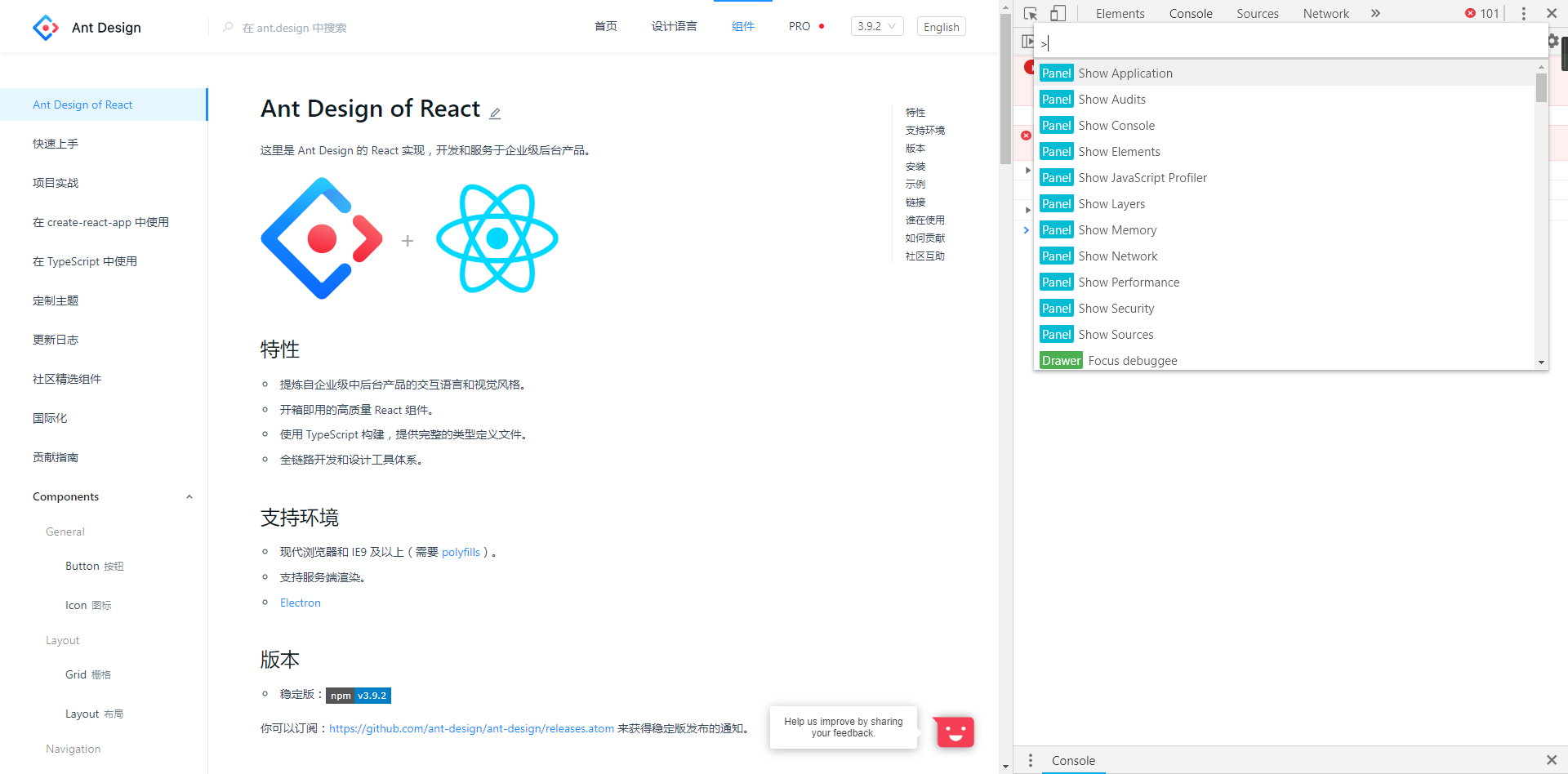Viewport: 1568px width, 774px height.
Task: Open the 设计语言 nav item
Action: coord(675,26)
